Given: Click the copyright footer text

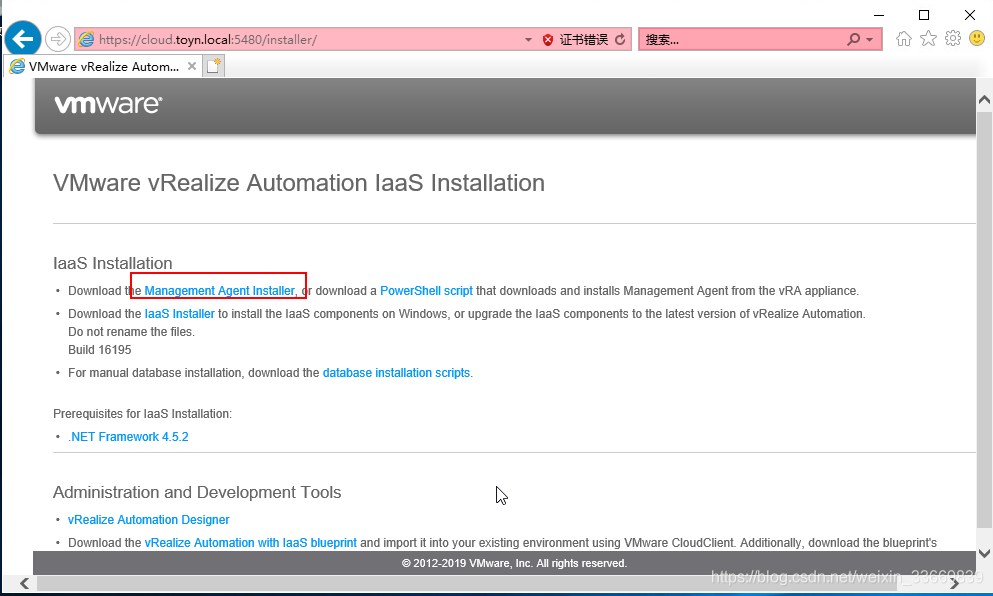Looking at the screenshot, I should coord(514,563).
